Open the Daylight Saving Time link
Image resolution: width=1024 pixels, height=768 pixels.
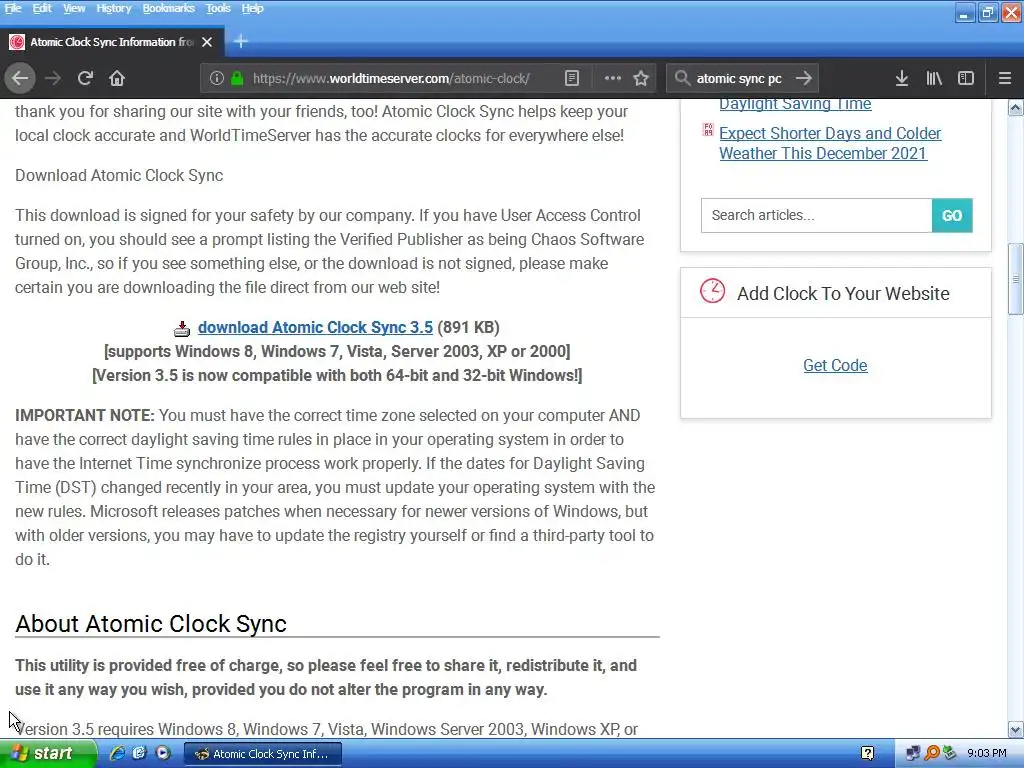click(795, 104)
